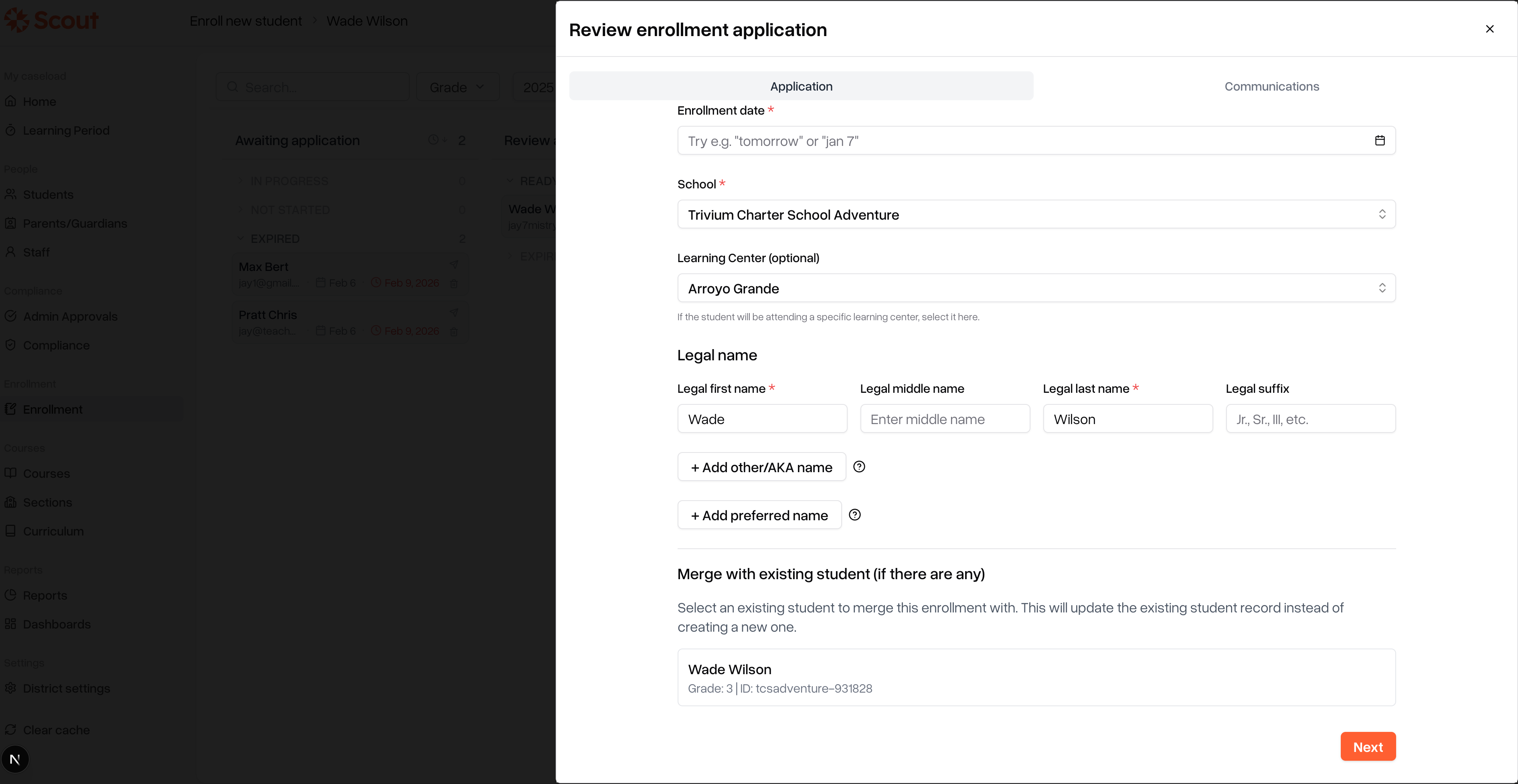Click Add preferred name button
Viewport: 1518px width, 784px height.
[x=759, y=515]
